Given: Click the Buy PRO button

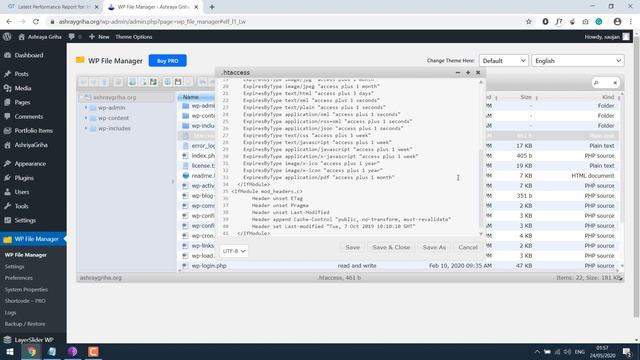Looking at the screenshot, I should coord(167,60).
